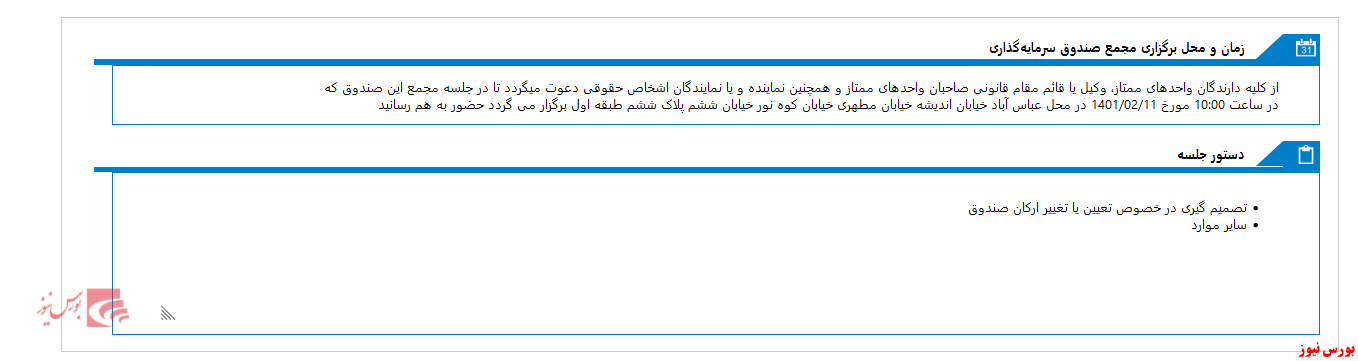Click the red square Bourse News logo emblem
Viewport: 1358px width, 361px height.
tap(108, 308)
